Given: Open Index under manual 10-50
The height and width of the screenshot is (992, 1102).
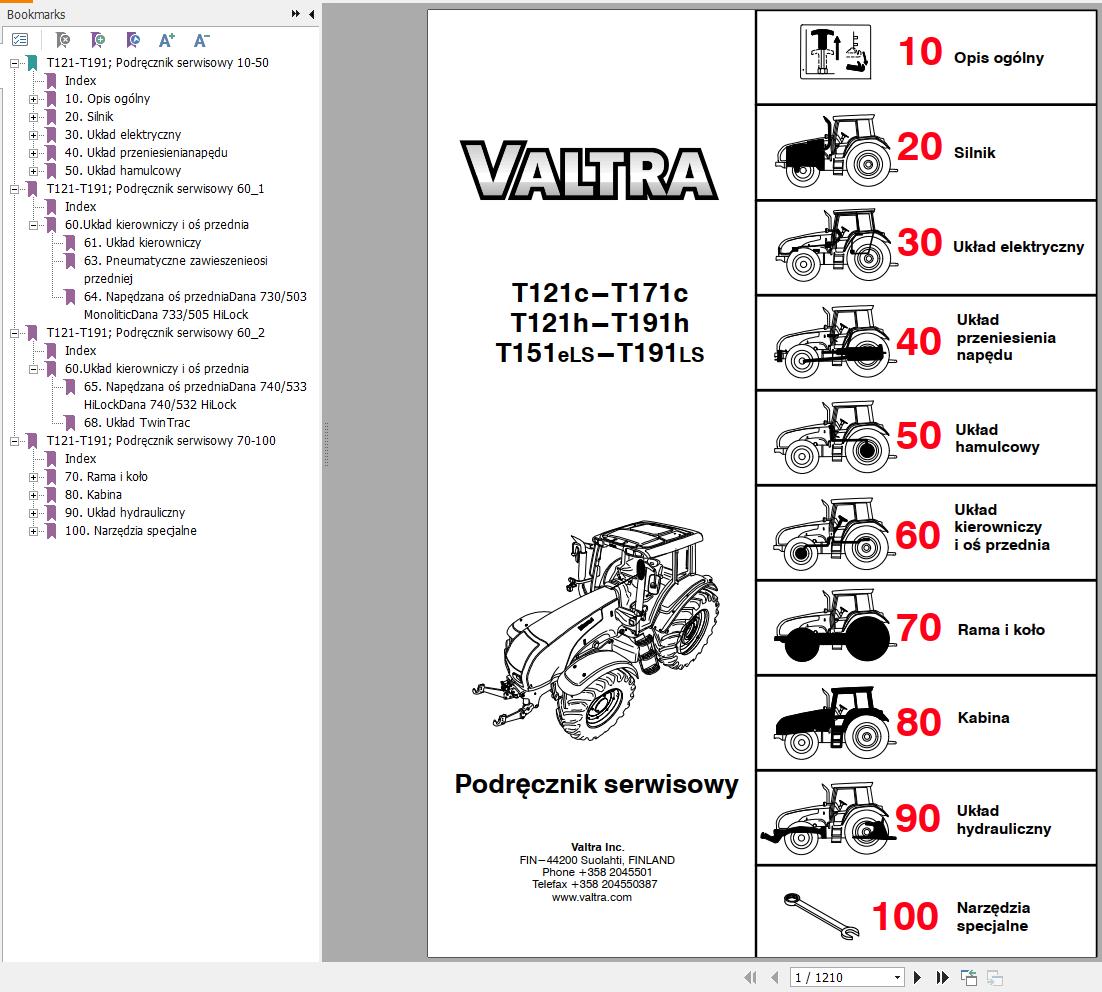Looking at the screenshot, I should (x=80, y=81).
